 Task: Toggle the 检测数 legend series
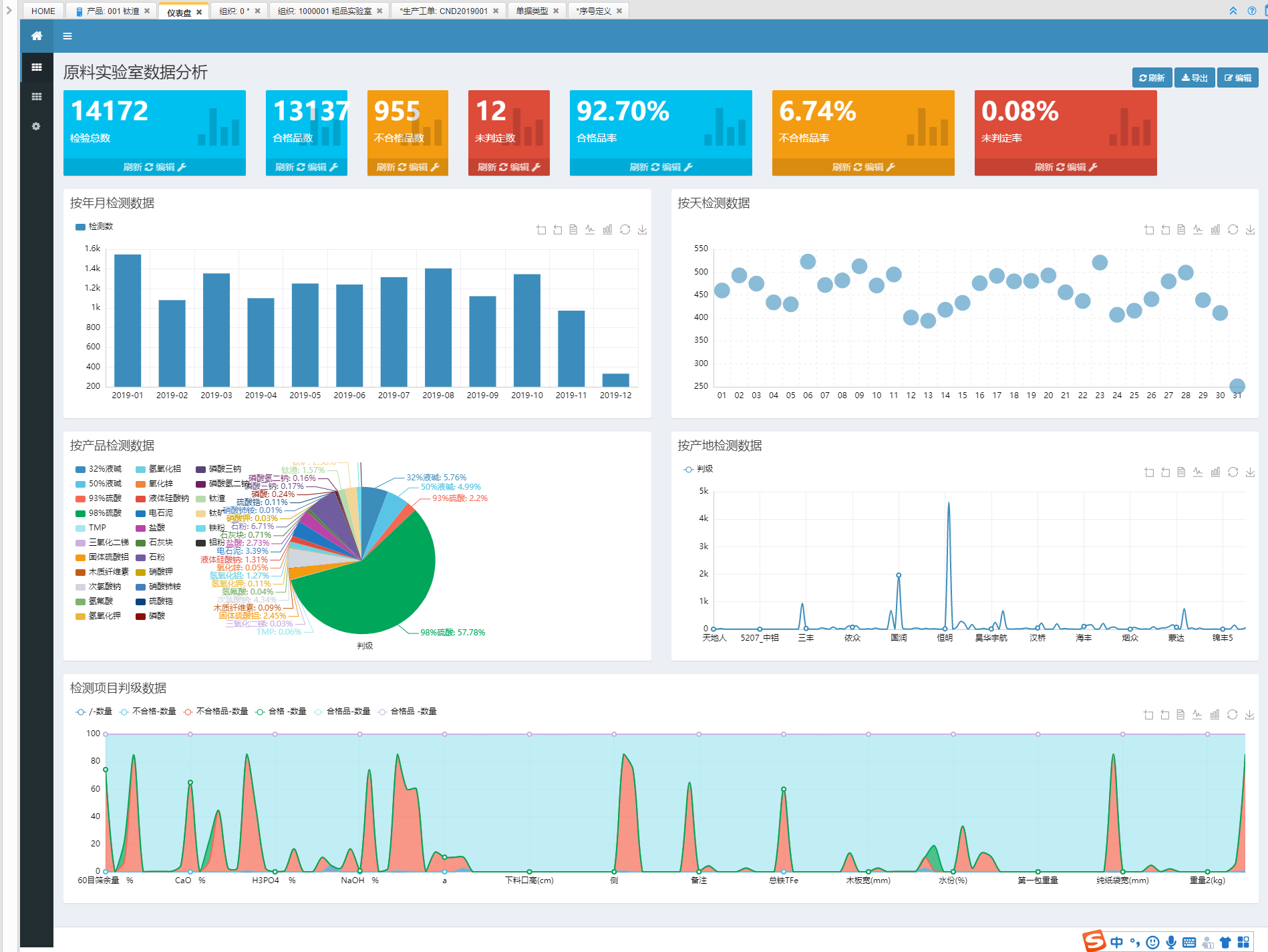click(94, 226)
